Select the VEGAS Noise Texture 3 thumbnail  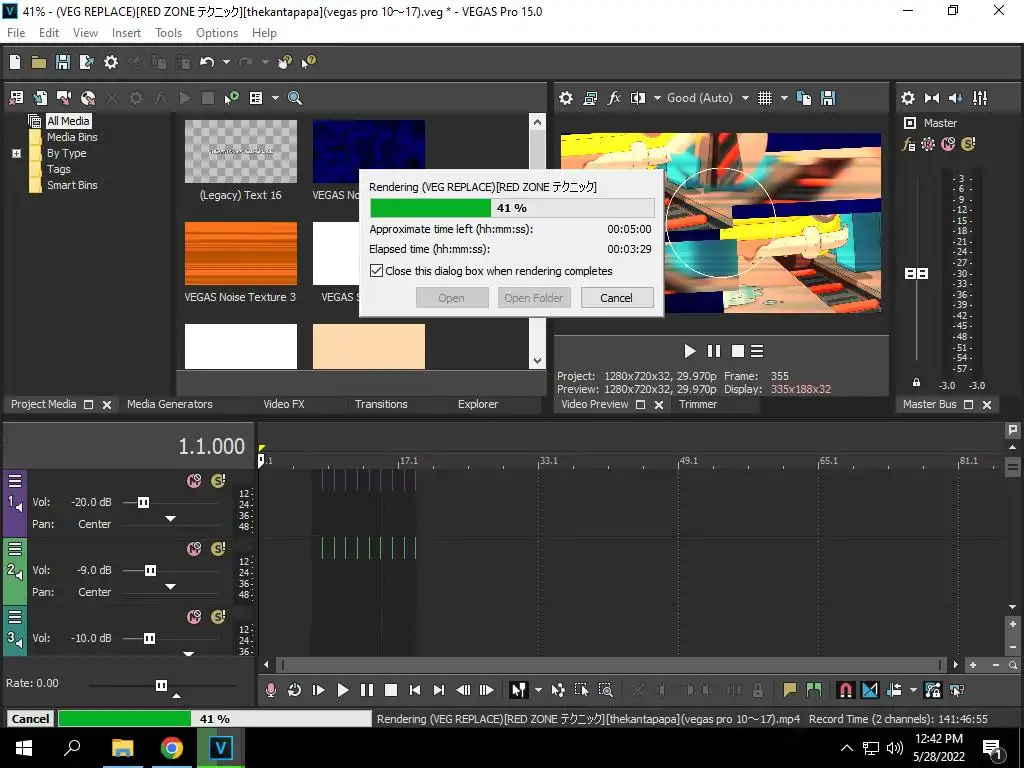pyautogui.click(x=240, y=253)
